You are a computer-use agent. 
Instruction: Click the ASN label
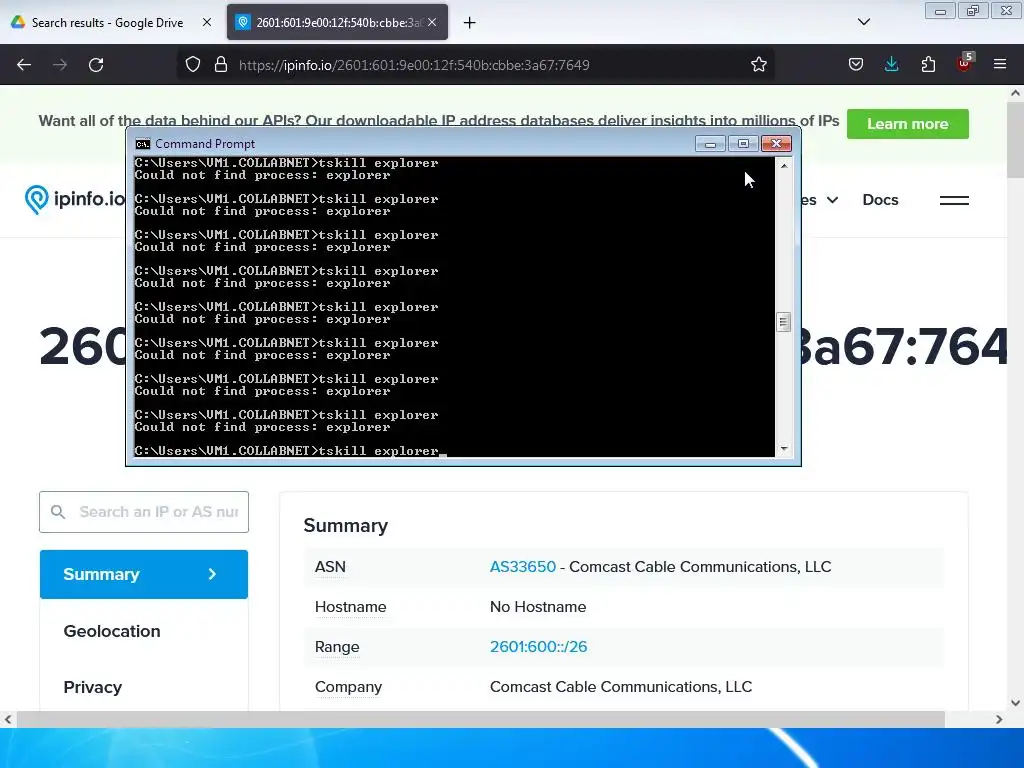330,567
